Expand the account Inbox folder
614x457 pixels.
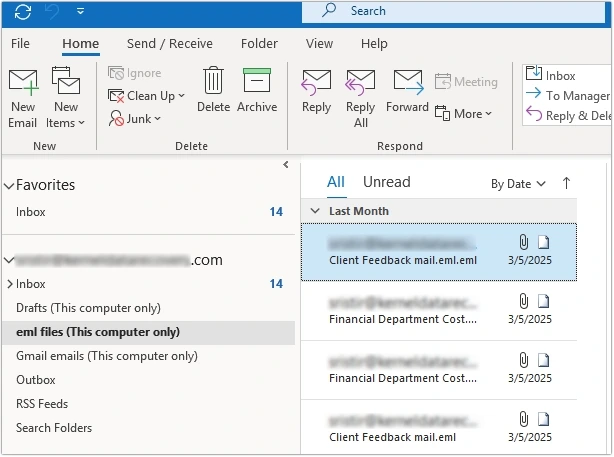click(x=10, y=284)
